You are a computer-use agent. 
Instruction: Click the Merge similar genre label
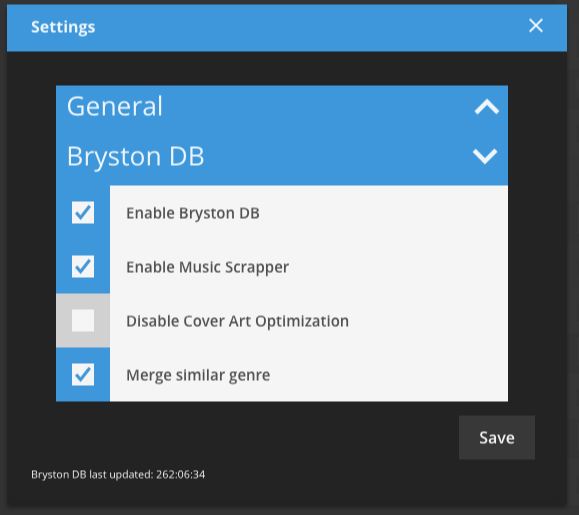coord(198,375)
